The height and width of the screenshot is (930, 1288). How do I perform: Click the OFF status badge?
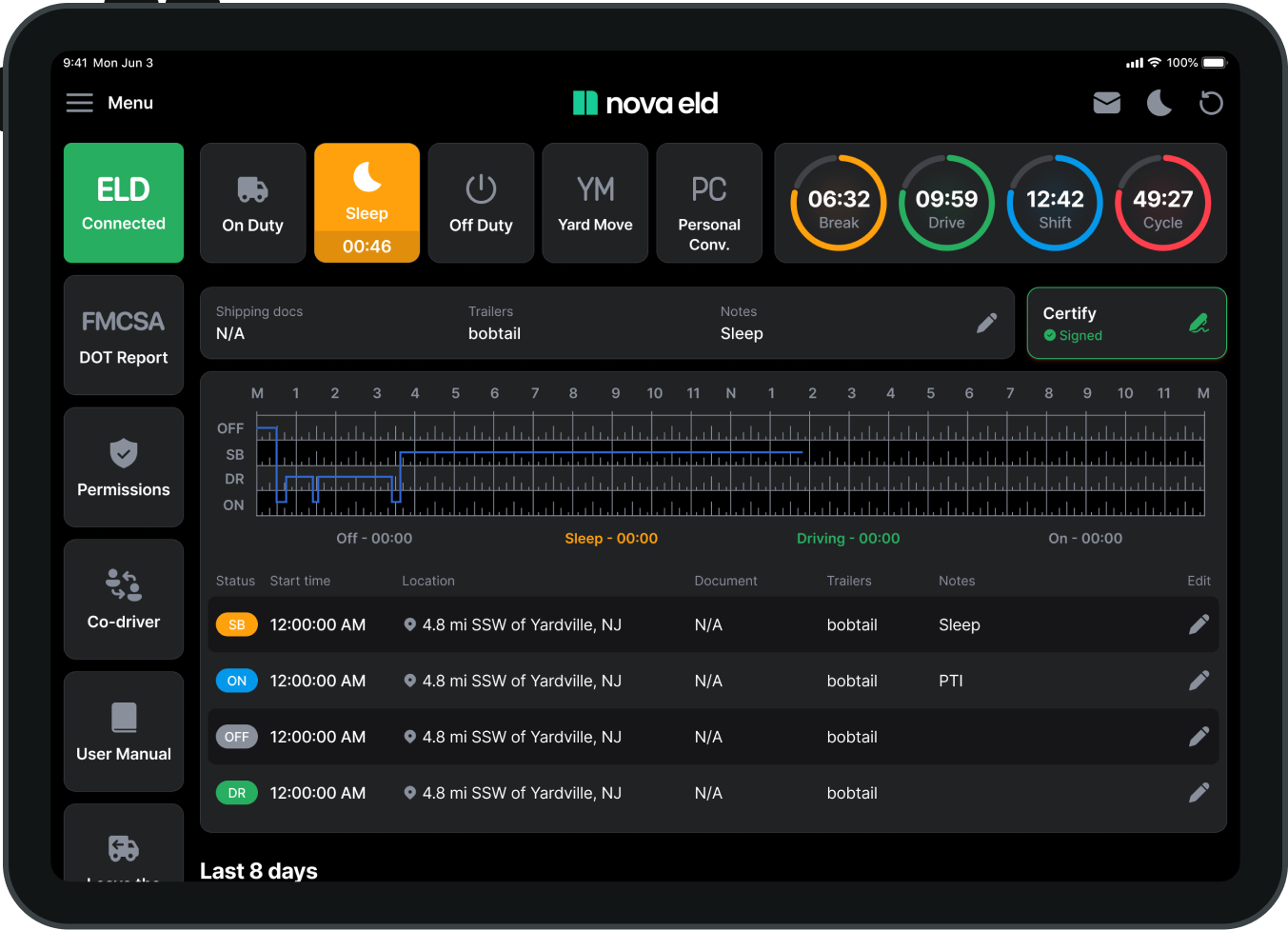coord(237,737)
